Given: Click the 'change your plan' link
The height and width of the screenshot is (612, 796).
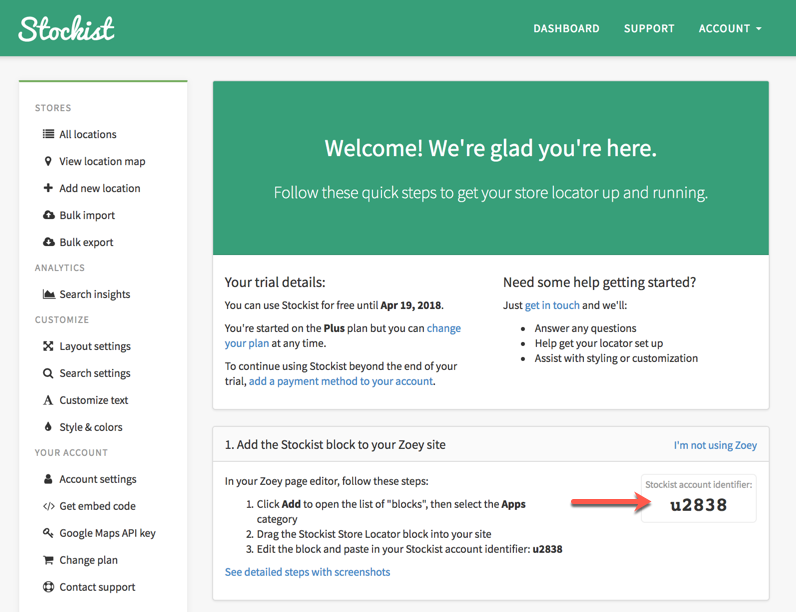Looking at the screenshot, I should pos(444,328).
